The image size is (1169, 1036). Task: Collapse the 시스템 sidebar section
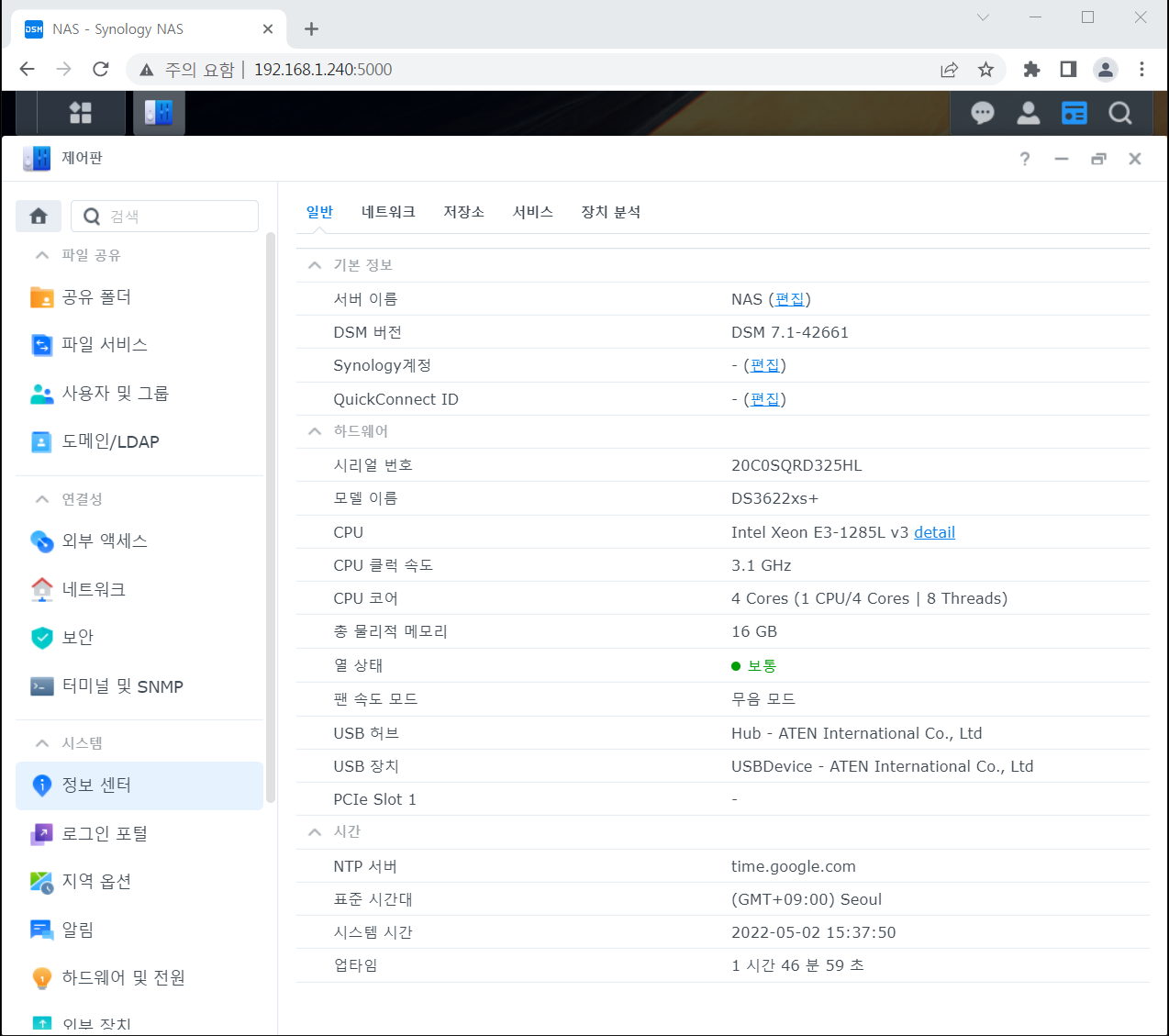pyautogui.click(x=42, y=743)
